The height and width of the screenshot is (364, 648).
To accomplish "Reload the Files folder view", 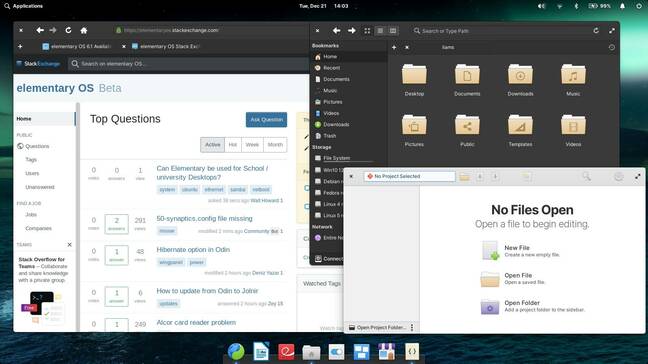I will [x=596, y=31].
